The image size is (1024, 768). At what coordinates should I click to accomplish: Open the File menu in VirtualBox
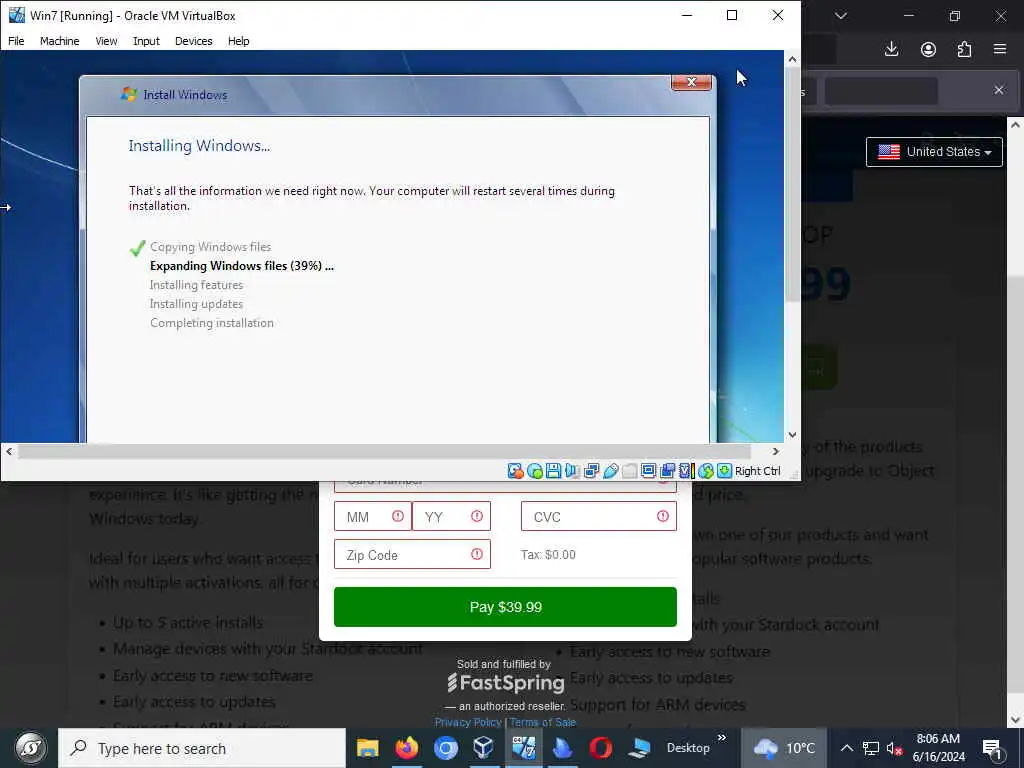tap(16, 40)
